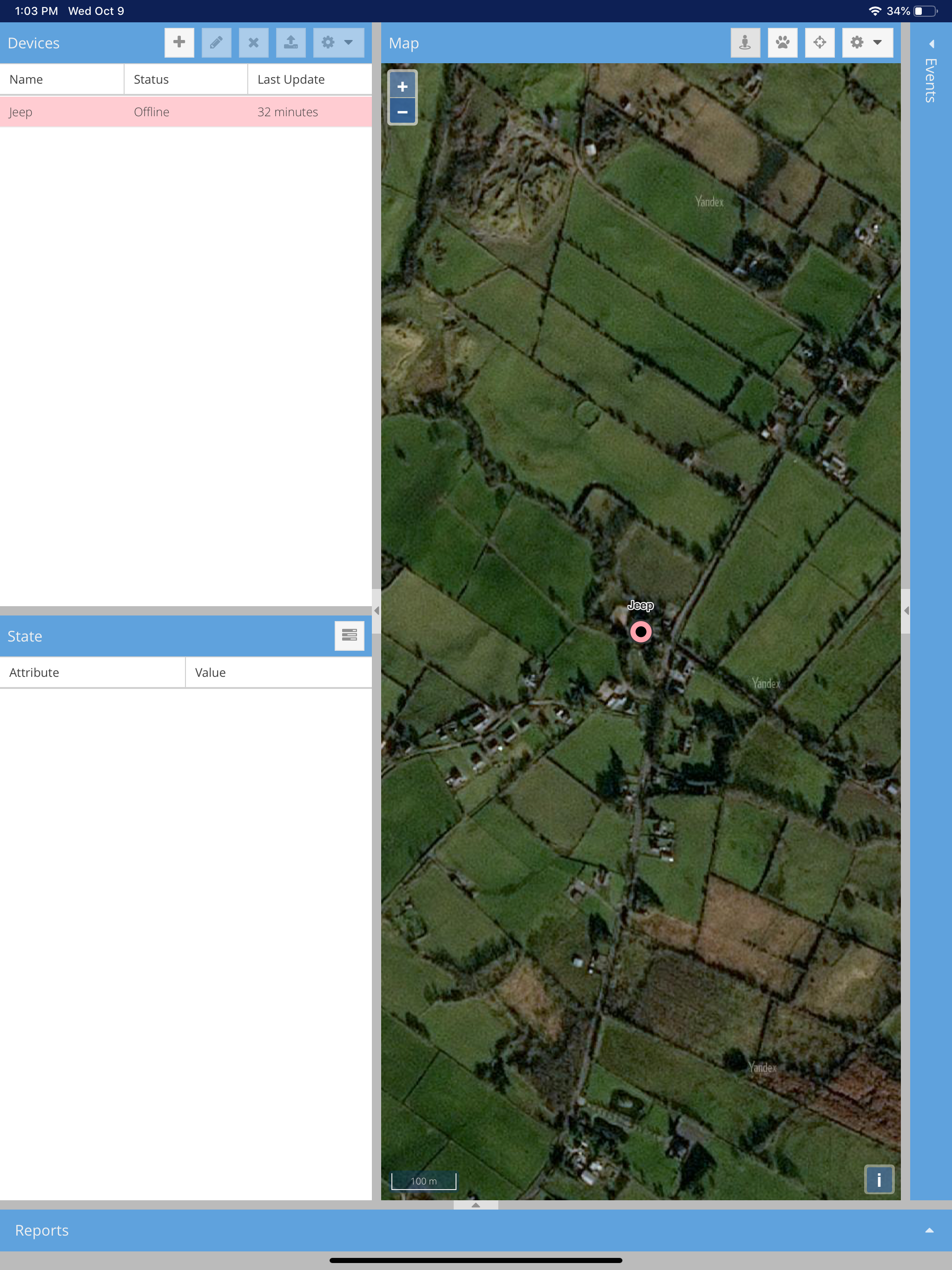952x1270 pixels.
Task: Expand the Events side panel
Action: pyautogui.click(x=931, y=44)
